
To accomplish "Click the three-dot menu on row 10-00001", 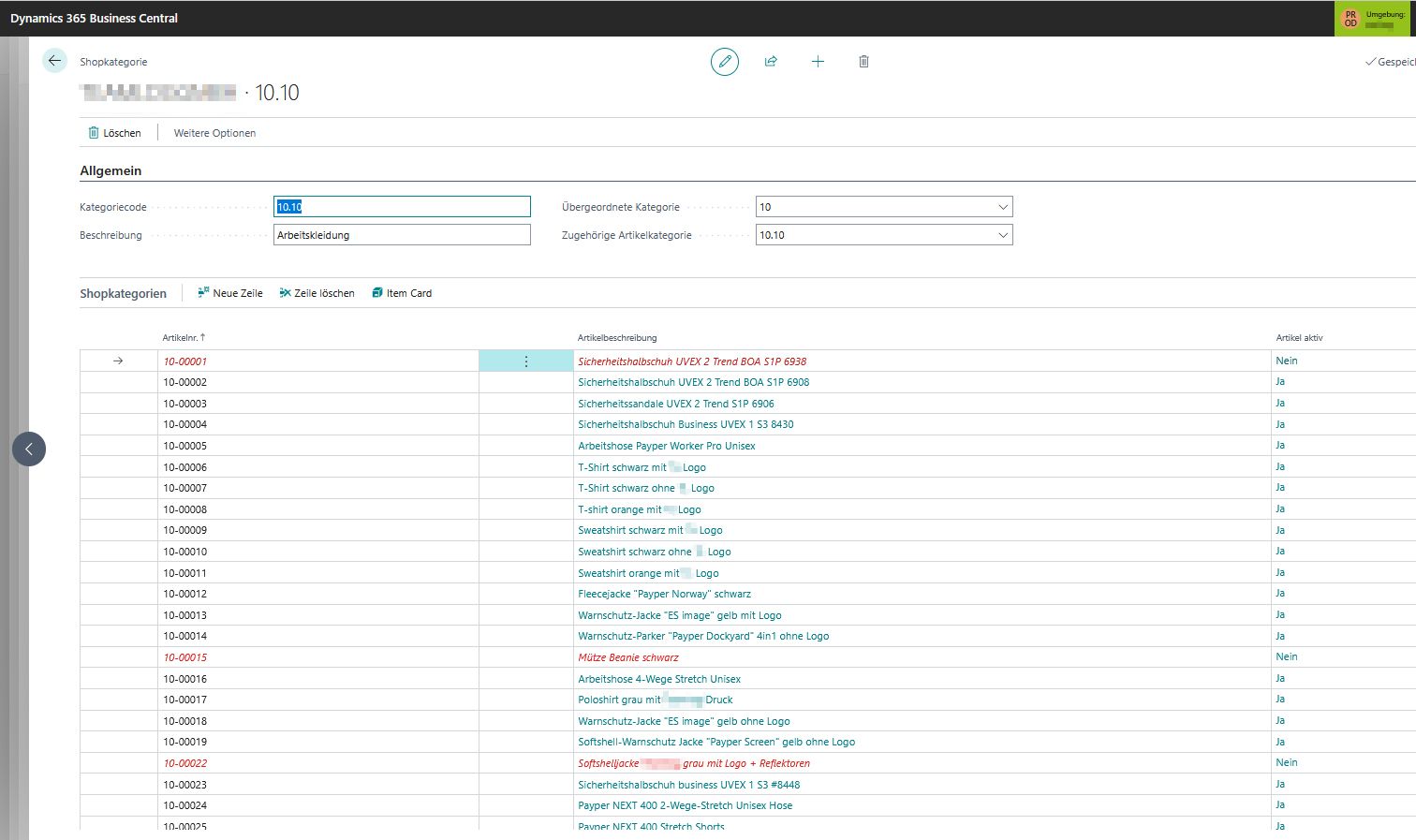I will click(525, 361).
